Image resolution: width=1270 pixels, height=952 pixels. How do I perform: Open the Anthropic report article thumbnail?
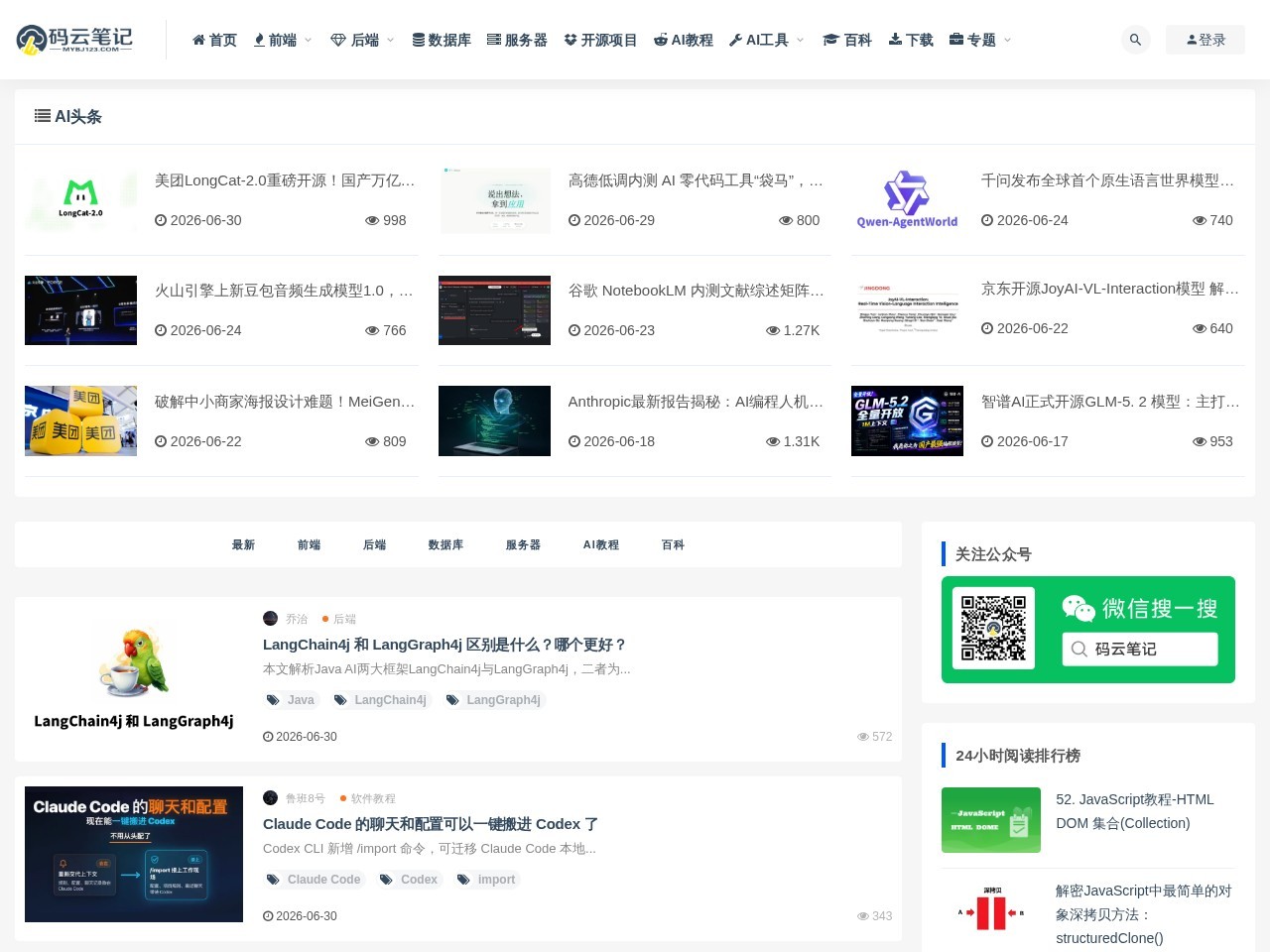(x=494, y=420)
